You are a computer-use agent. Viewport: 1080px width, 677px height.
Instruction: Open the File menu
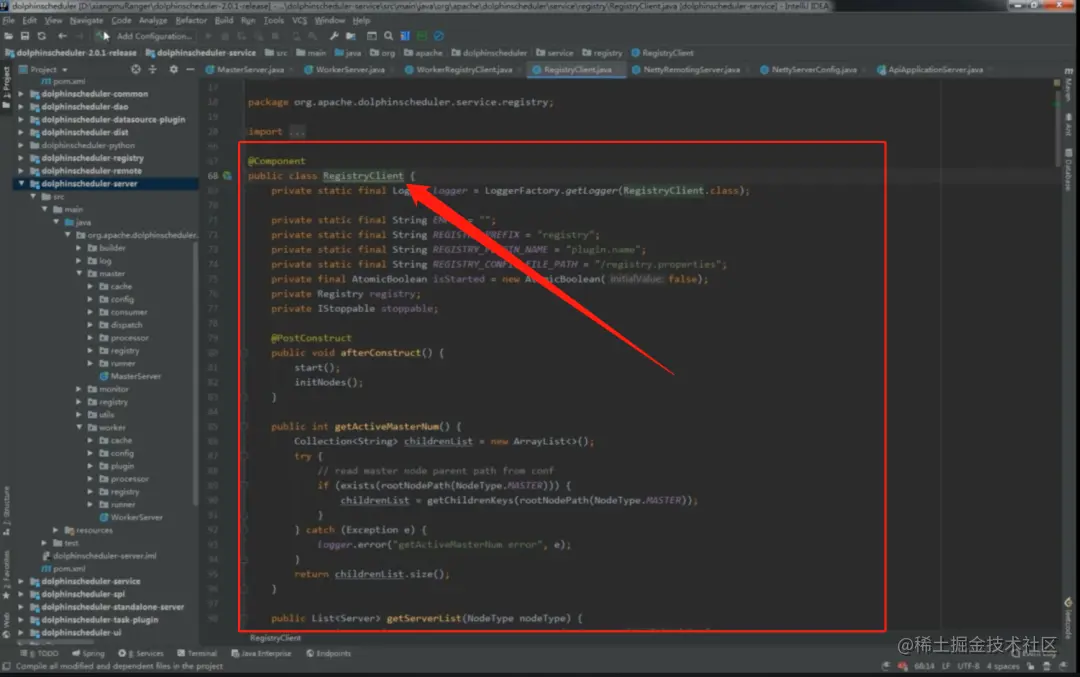(x=9, y=21)
